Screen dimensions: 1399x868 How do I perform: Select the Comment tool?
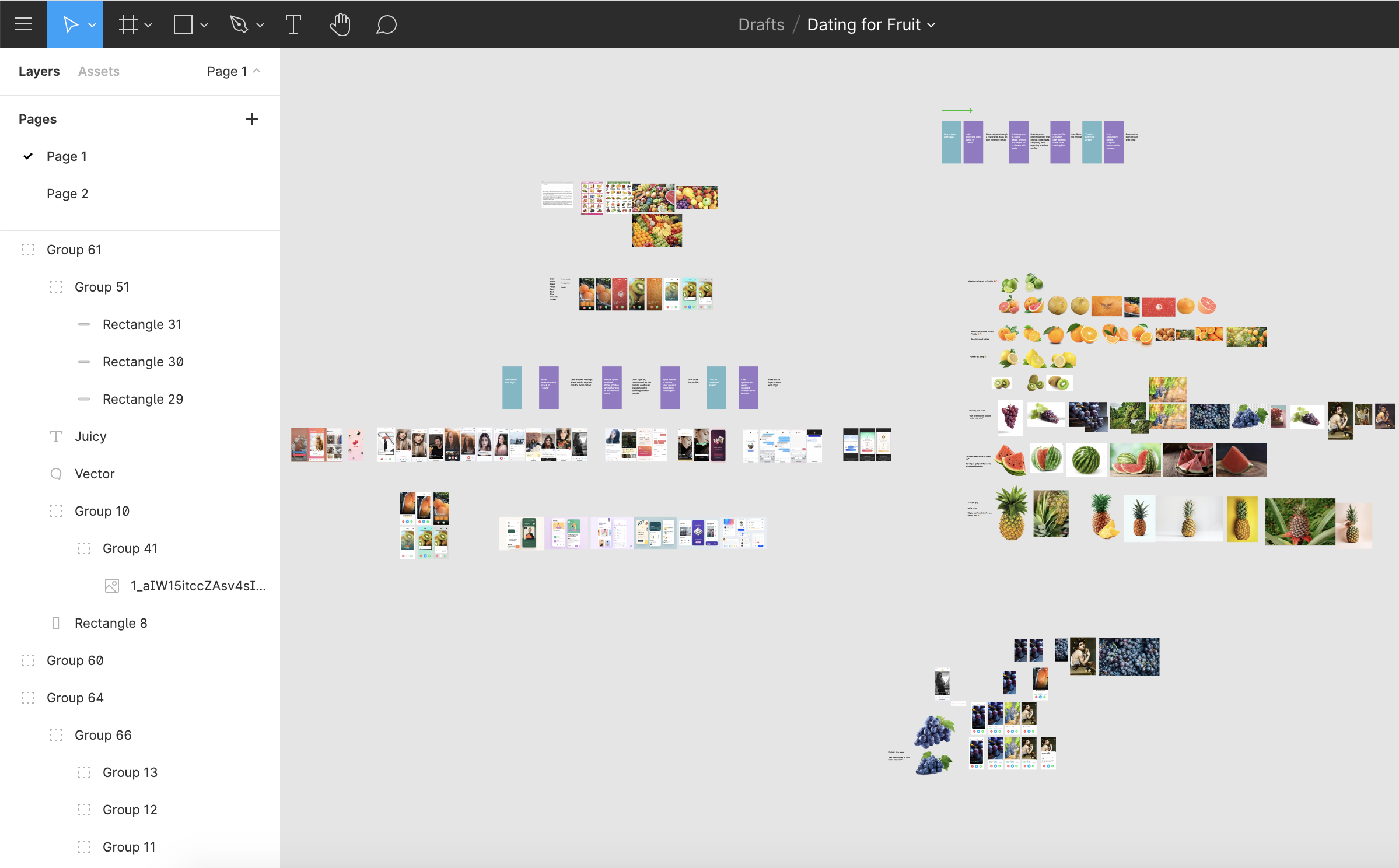click(386, 24)
